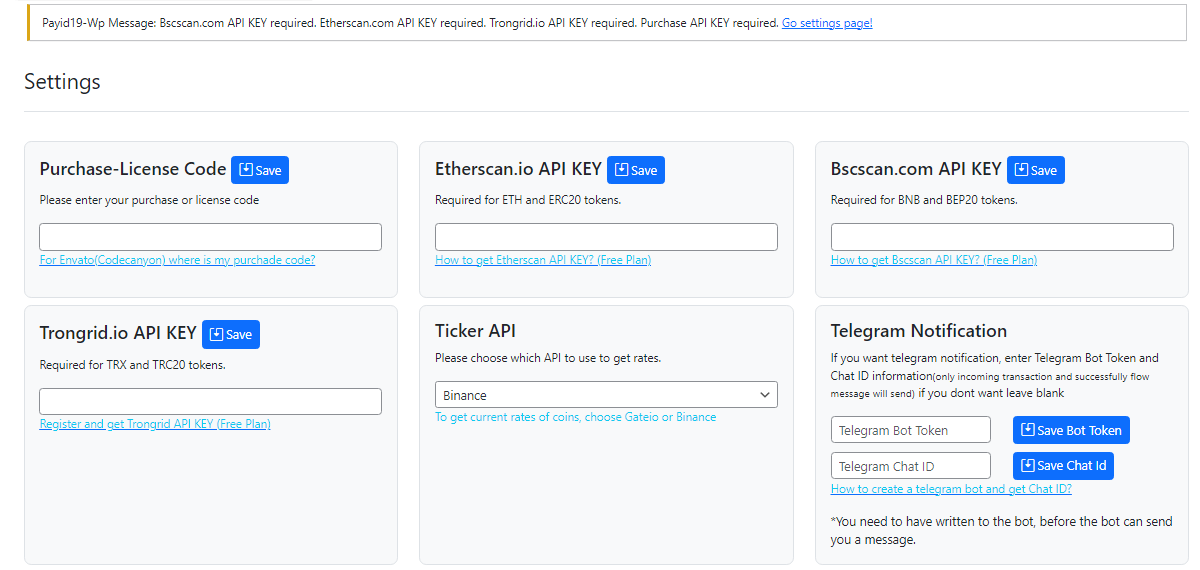The height and width of the screenshot is (570, 1200).
Task: Open Envato purchase code help link
Action: (x=177, y=260)
